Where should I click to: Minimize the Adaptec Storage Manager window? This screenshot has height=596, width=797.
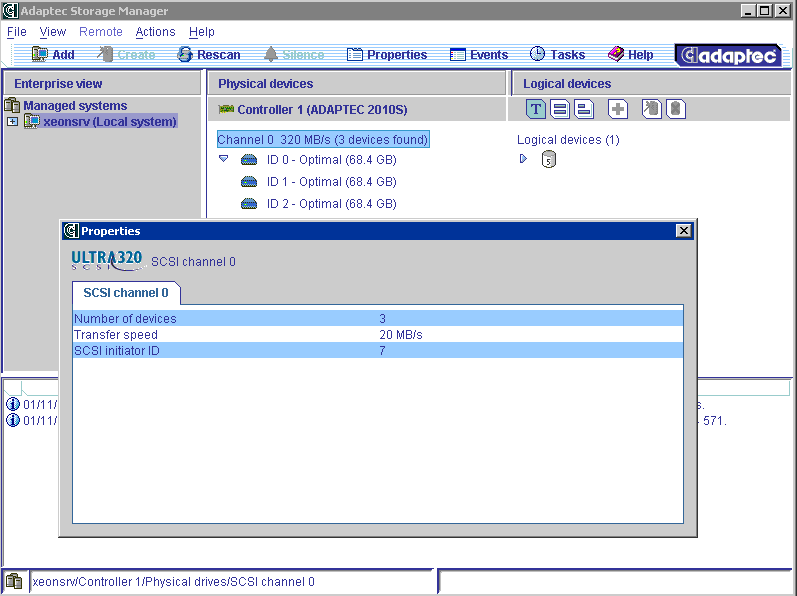click(x=748, y=11)
